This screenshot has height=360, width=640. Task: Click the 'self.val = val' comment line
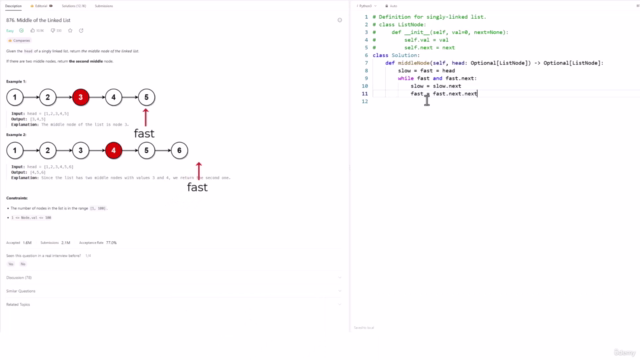[426, 40]
